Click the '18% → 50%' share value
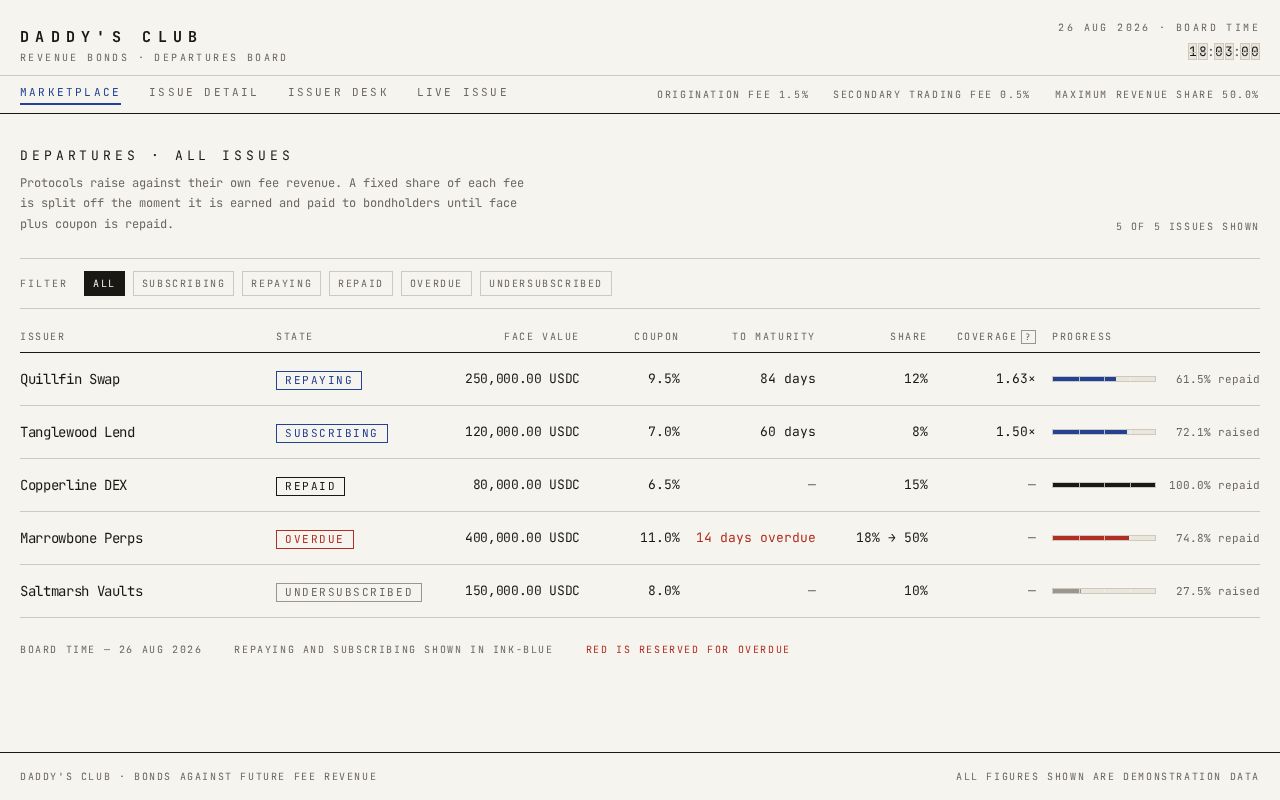 892,538
